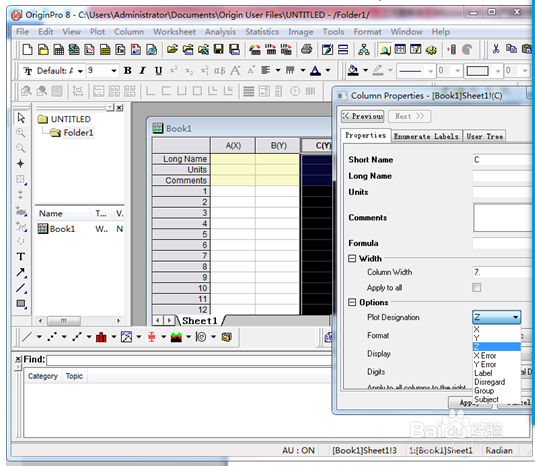This screenshot has width=535, height=466.
Task: Switch to Enumerate Labels tab
Action: tap(426, 136)
